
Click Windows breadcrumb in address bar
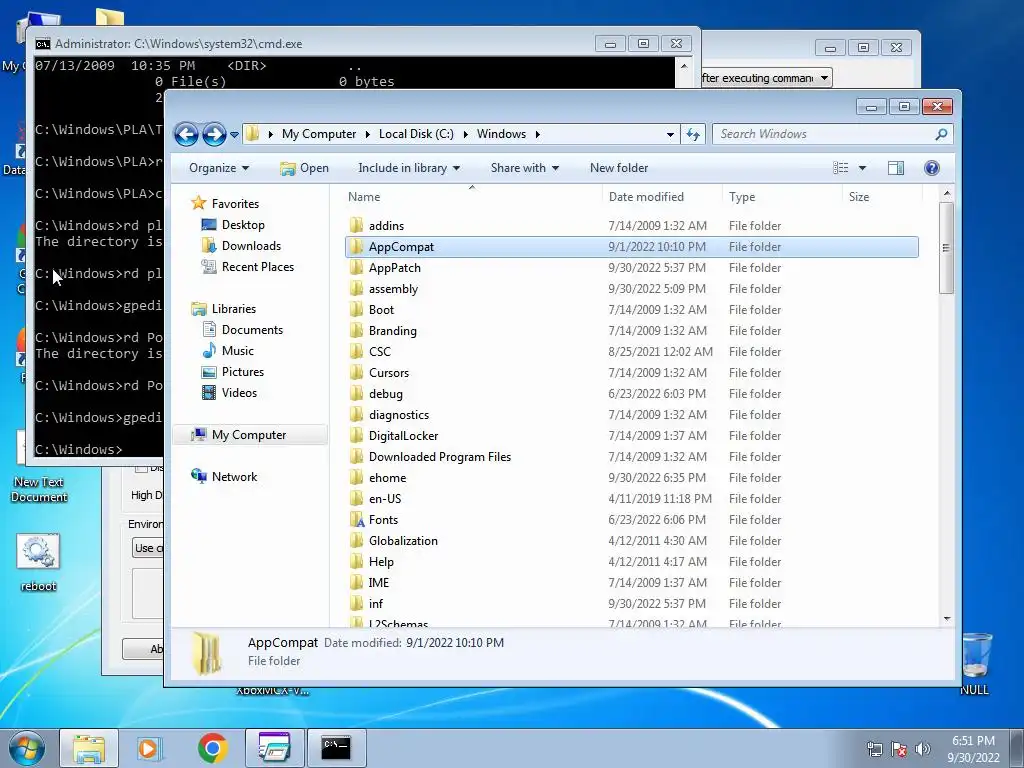(x=501, y=134)
